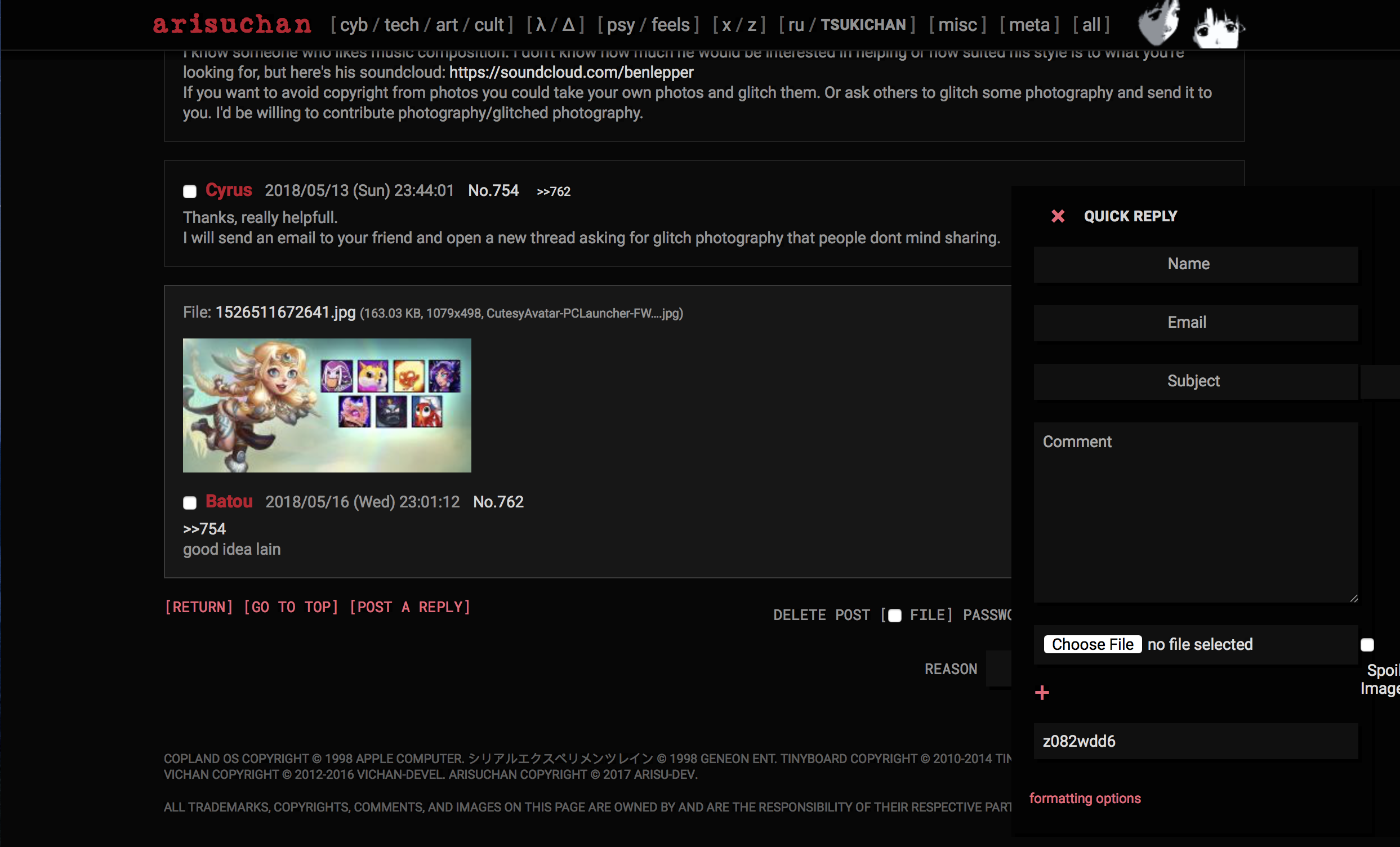1400x847 pixels.
Task: Click the gray Lain face icon
Action: [x=1159, y=24]
